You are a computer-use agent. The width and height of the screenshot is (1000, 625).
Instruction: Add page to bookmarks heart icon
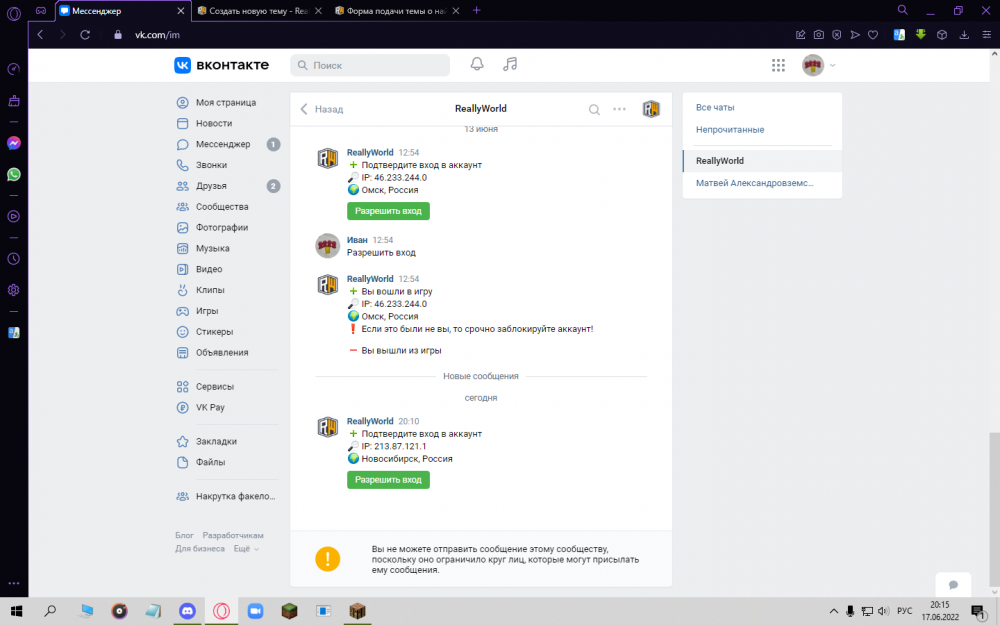click(872, 35)
